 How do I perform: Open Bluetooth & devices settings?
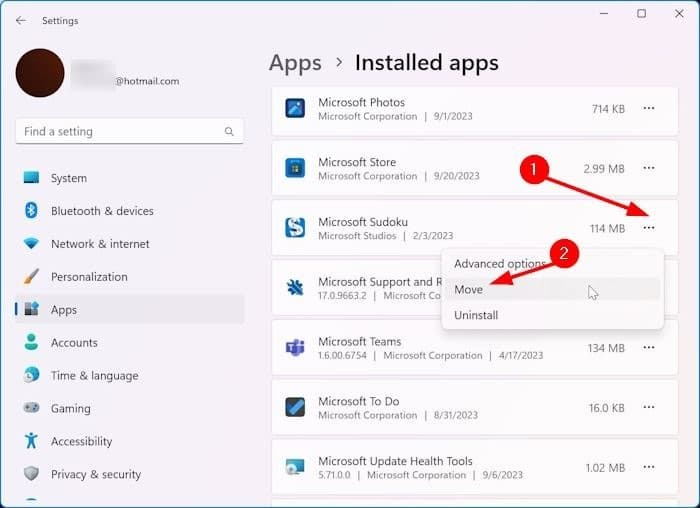(129, 211)
